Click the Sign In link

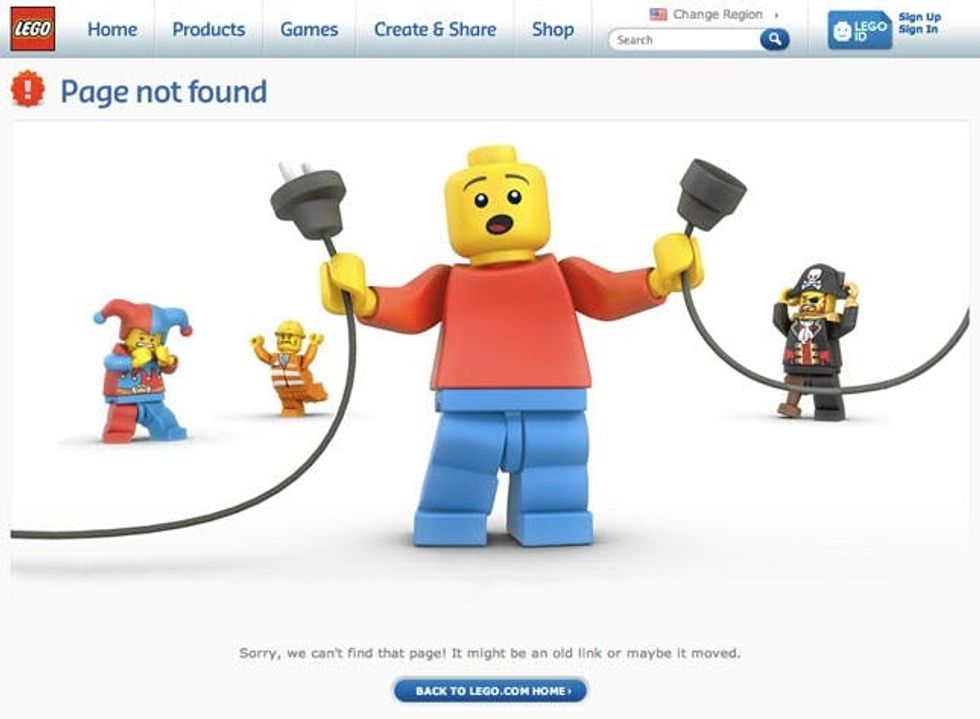918,29
